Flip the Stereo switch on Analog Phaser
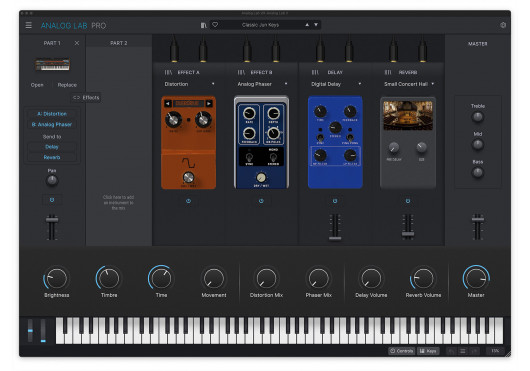Image resolution: width=530 pixels, height=371 pixels. 273,158
